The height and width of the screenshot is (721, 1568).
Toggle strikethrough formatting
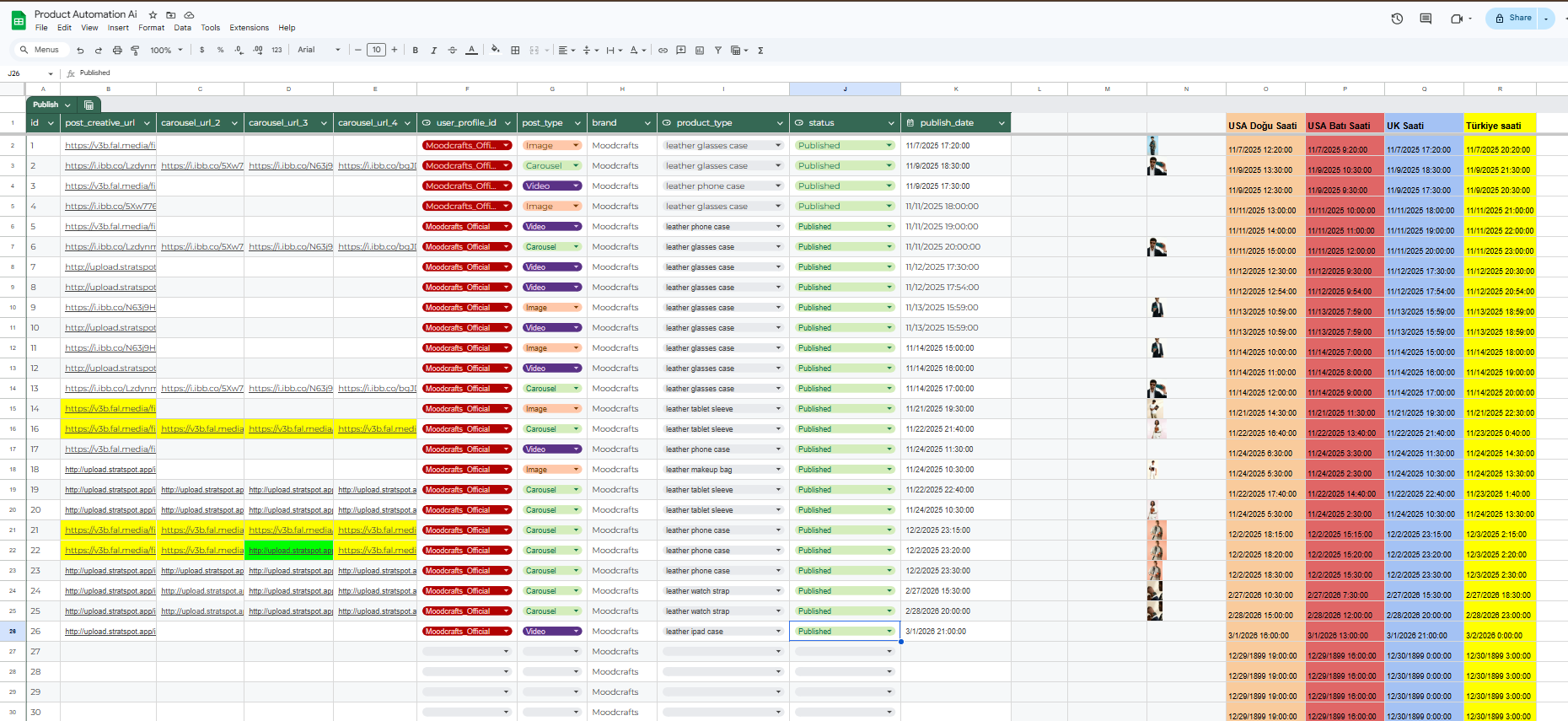point(453,51)
